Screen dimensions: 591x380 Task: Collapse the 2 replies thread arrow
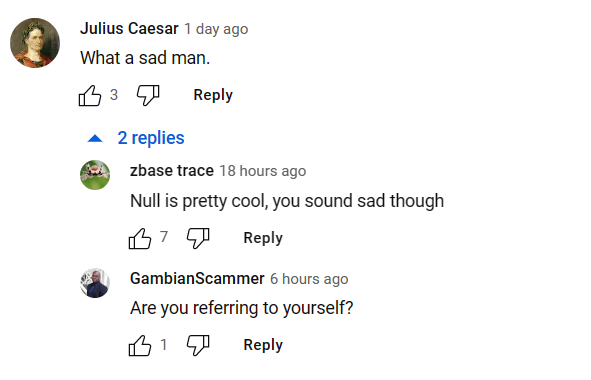click(95, 138)
